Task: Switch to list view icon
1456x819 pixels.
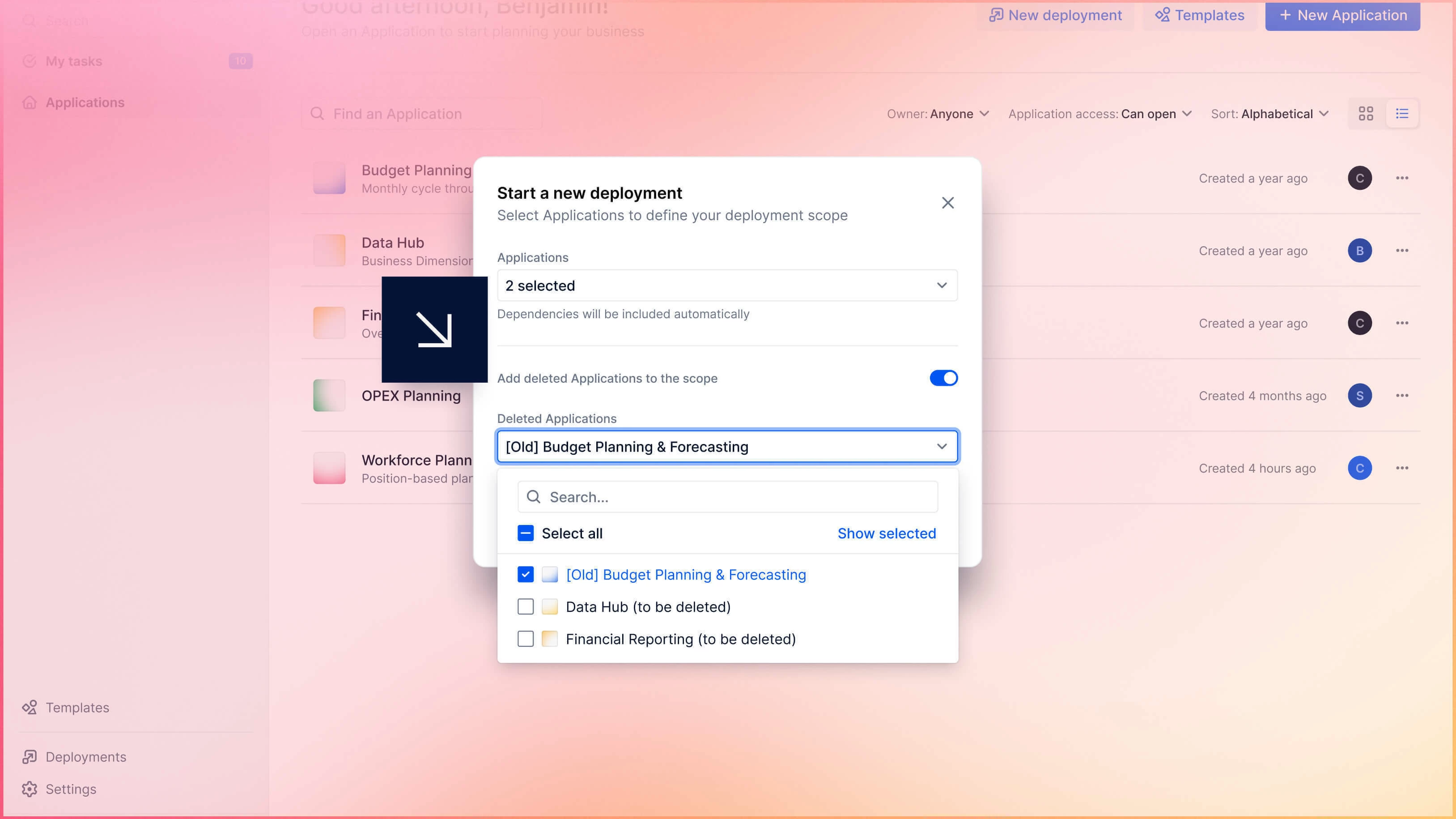Action: [1402, 114]
